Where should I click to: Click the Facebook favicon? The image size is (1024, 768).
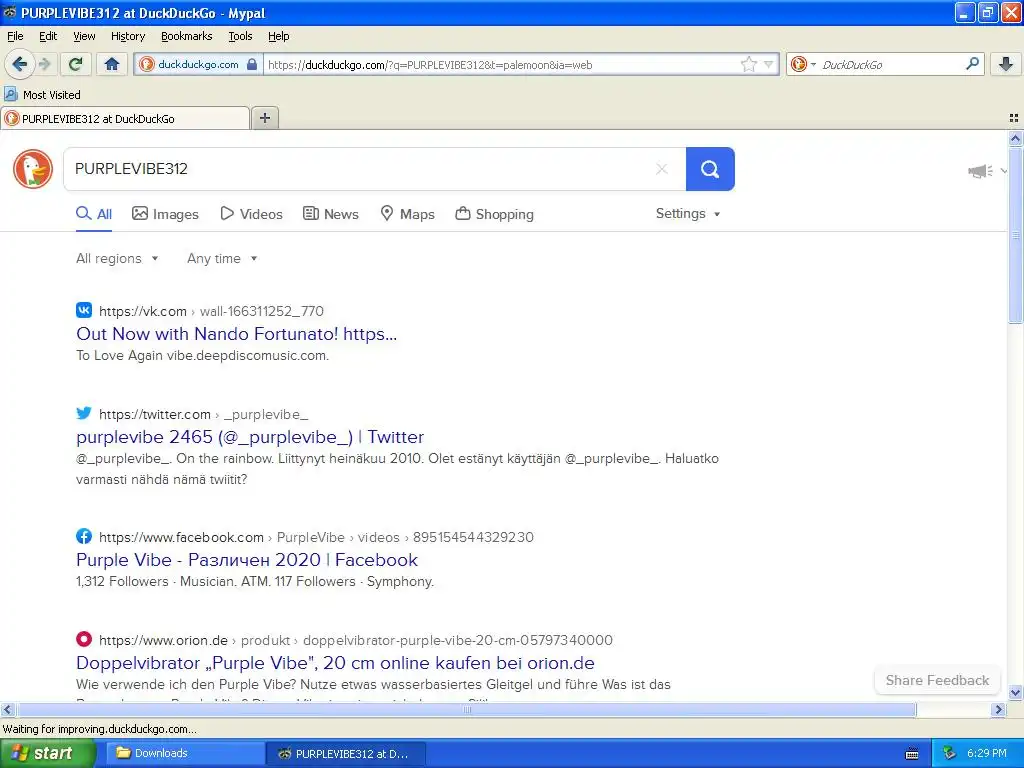point(84,536)
